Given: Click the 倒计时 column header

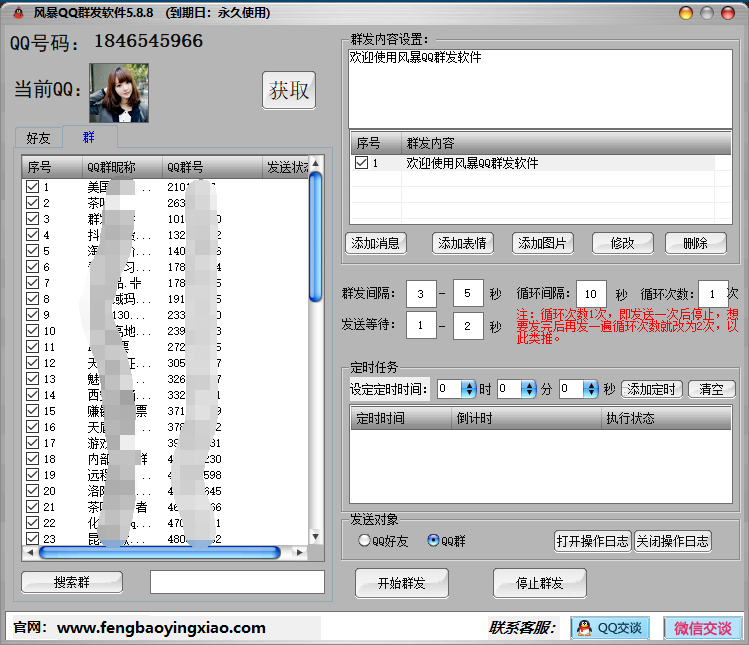Looking at the screenshot, I should pyautogui.click(x=526, y=418).
